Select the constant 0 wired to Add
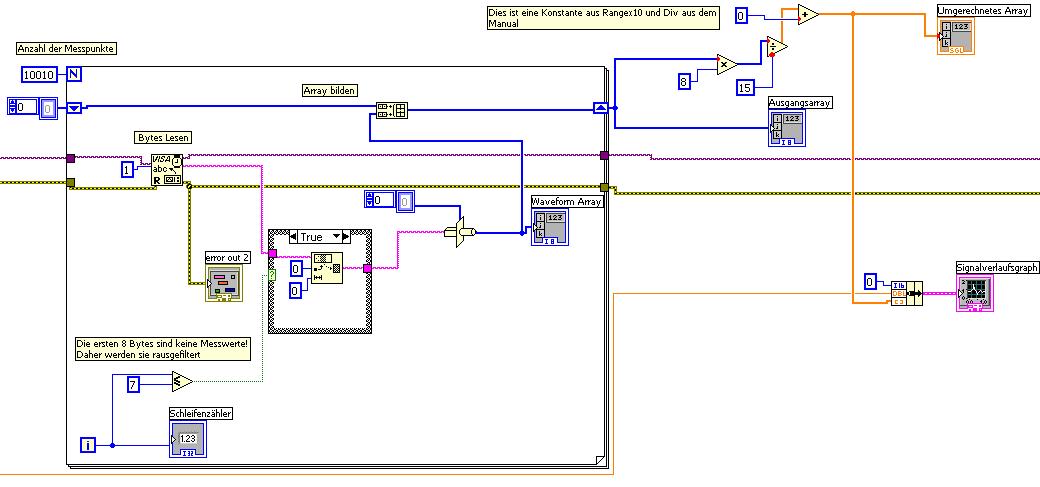 click(x=742, y=16)
